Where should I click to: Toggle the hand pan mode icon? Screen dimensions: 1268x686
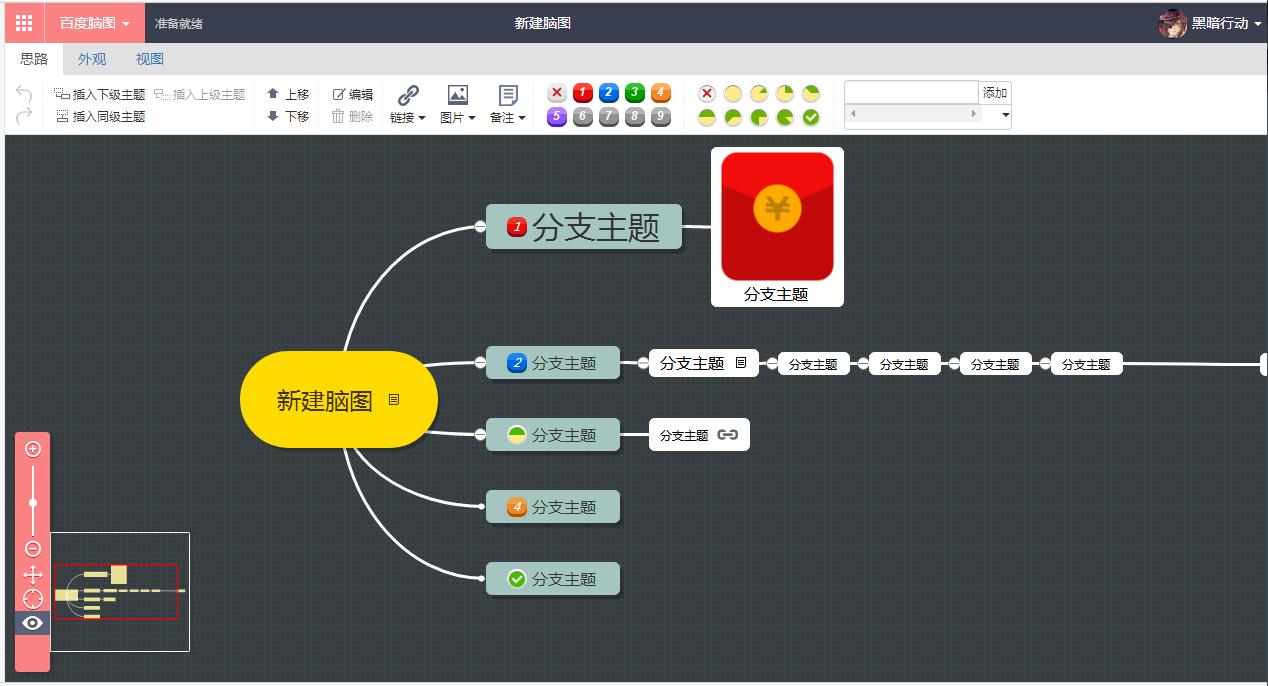coord(33,574)
